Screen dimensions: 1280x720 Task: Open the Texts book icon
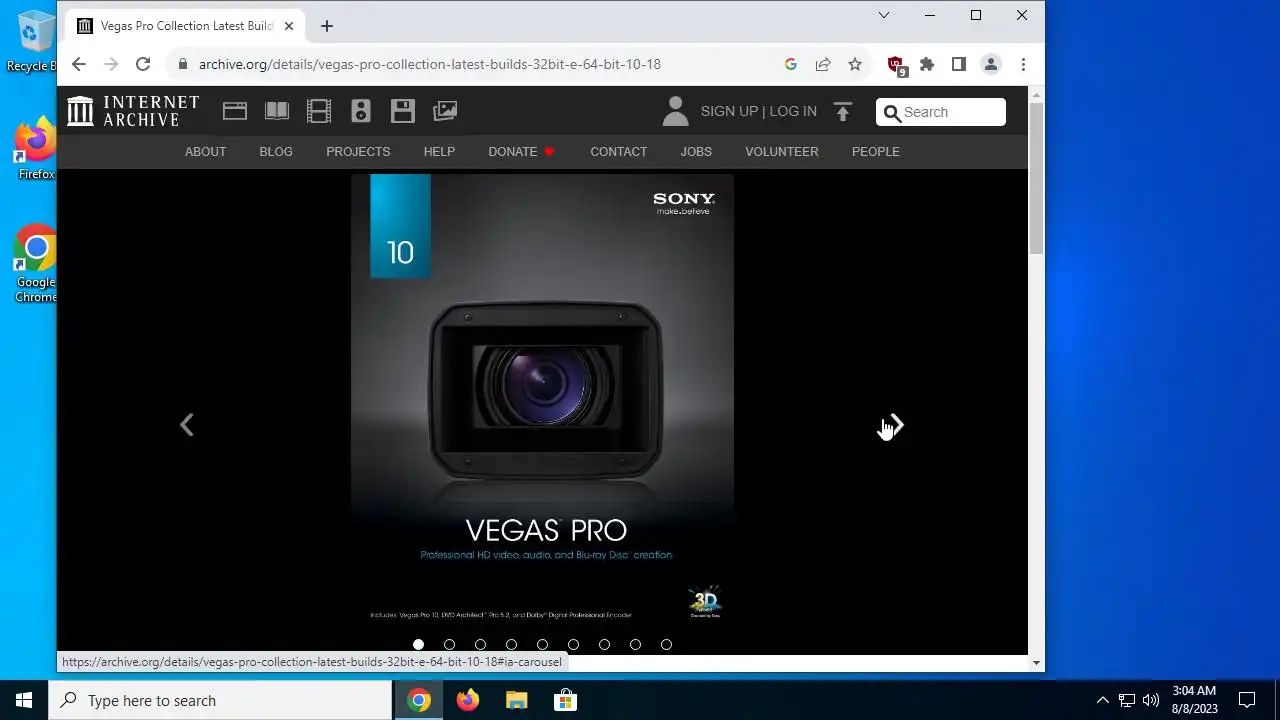point(277,111)
